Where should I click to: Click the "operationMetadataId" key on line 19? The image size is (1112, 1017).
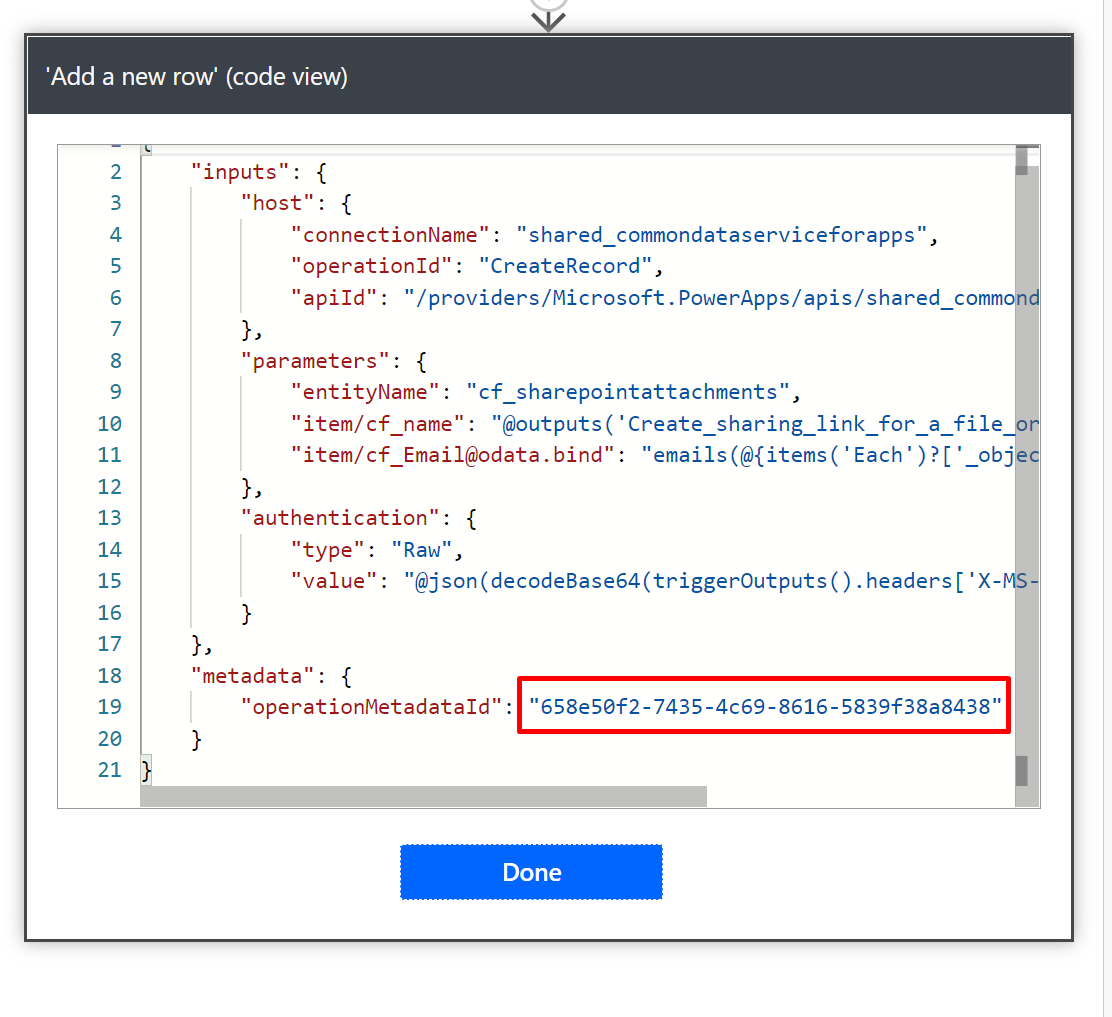point(370,707)
